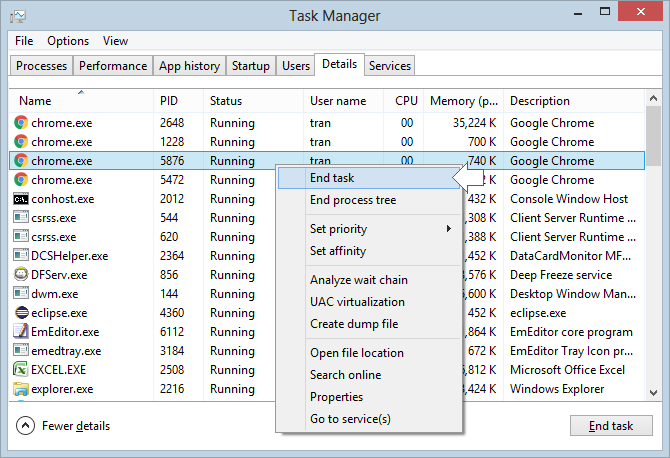Click the Chrome icon for PID 5876
Screen dimensions: 670x458
[x=21, y=161]
